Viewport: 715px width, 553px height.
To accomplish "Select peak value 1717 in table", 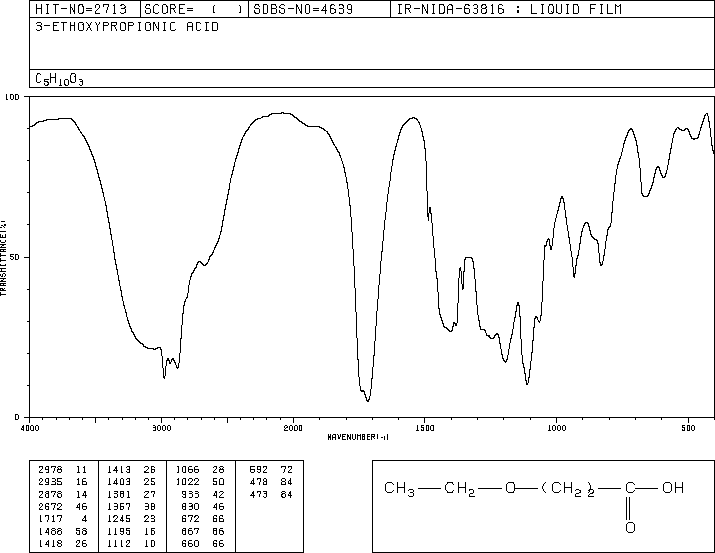I will [x=50, y=519].
